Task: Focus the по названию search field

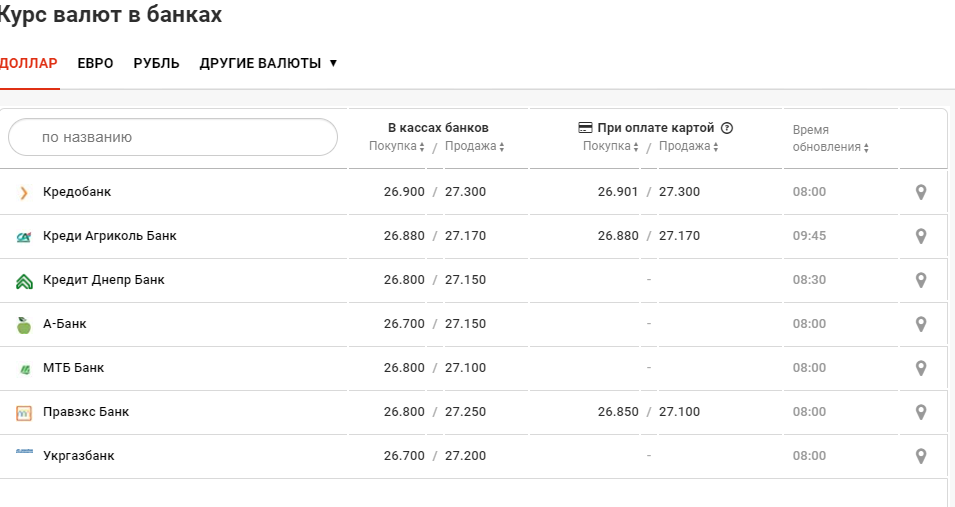Action: point(173,137)
